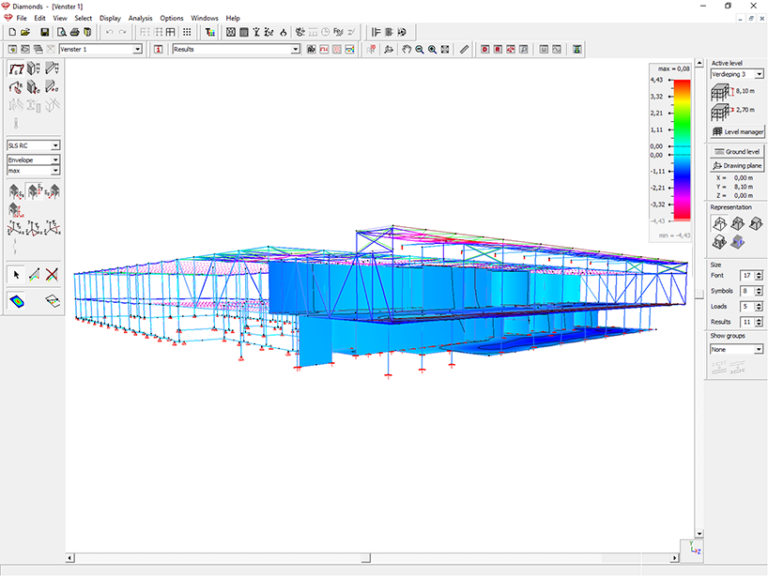Click the print icon in toolbar
768x576 pixels.
coord(75,32)
